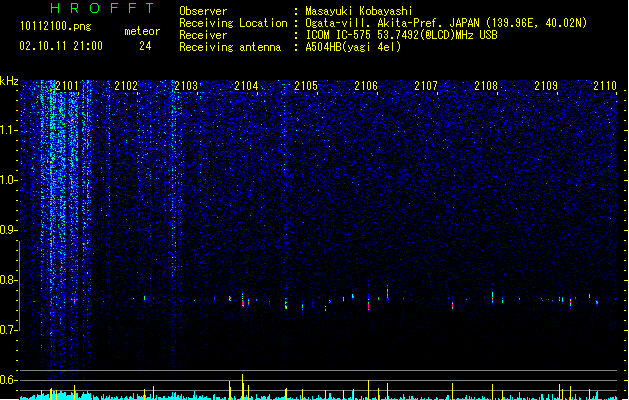Viewport: 629px width, 400px height.
Task: Click the tallest yellow spike in the bottom level graph
Action: [242, 387]
